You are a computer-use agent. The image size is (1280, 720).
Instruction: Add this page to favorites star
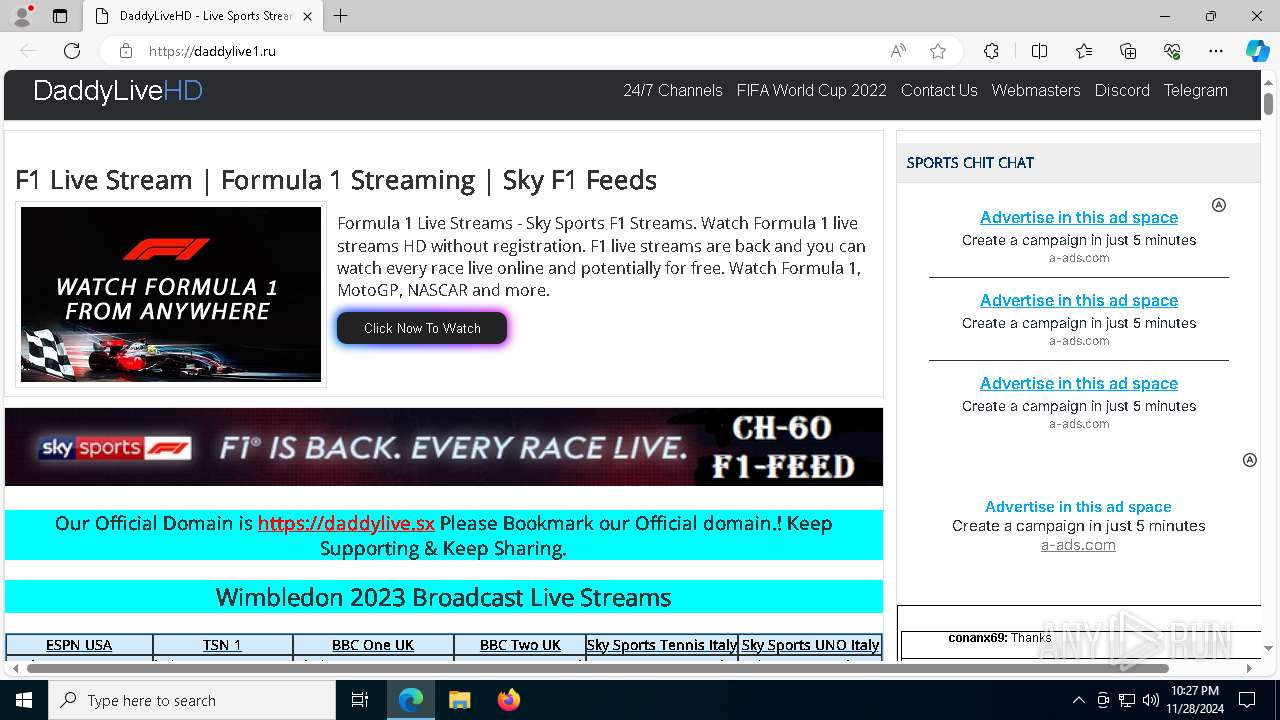click(x=937, y=51)
